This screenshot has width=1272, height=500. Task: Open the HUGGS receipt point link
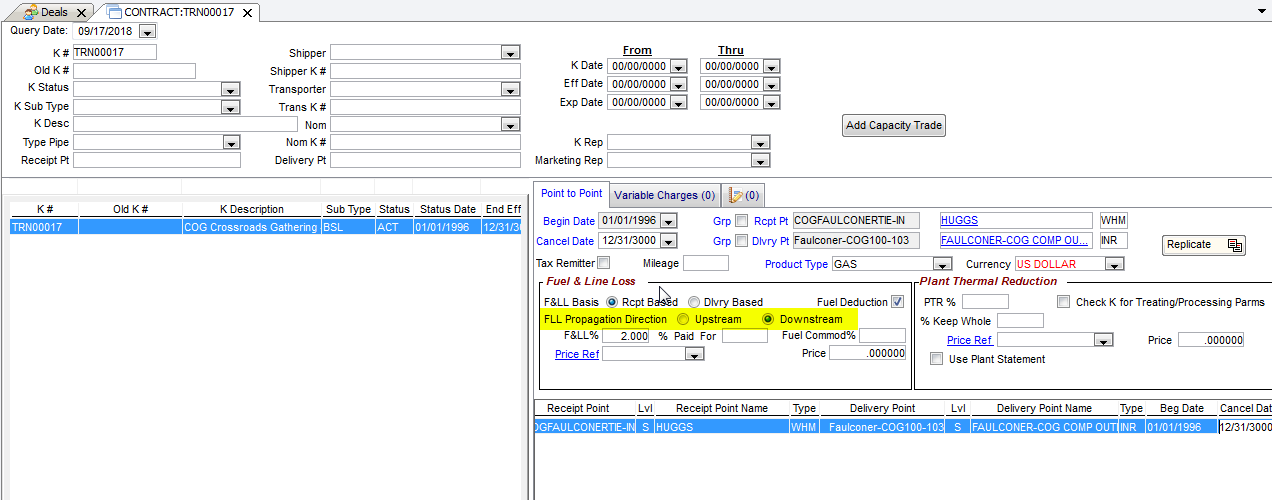tap(959, 220)
